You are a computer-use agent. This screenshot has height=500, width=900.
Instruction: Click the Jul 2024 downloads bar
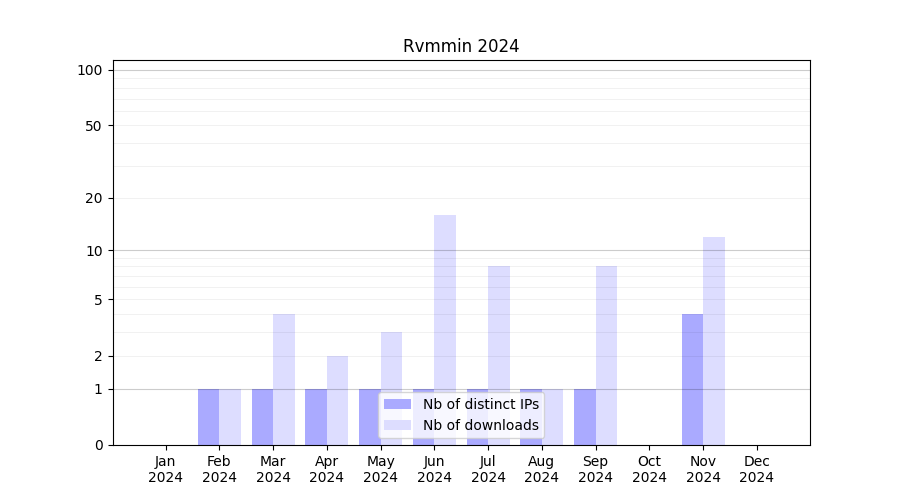click(x=499, y=355)
